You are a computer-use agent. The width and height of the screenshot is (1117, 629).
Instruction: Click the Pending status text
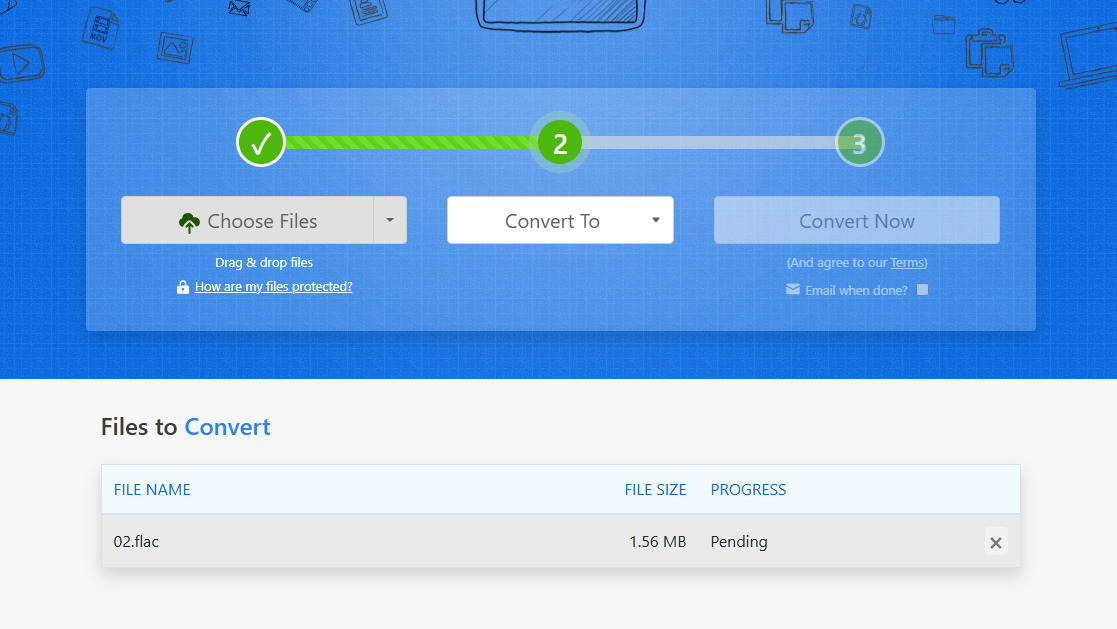tap(739, 542)
